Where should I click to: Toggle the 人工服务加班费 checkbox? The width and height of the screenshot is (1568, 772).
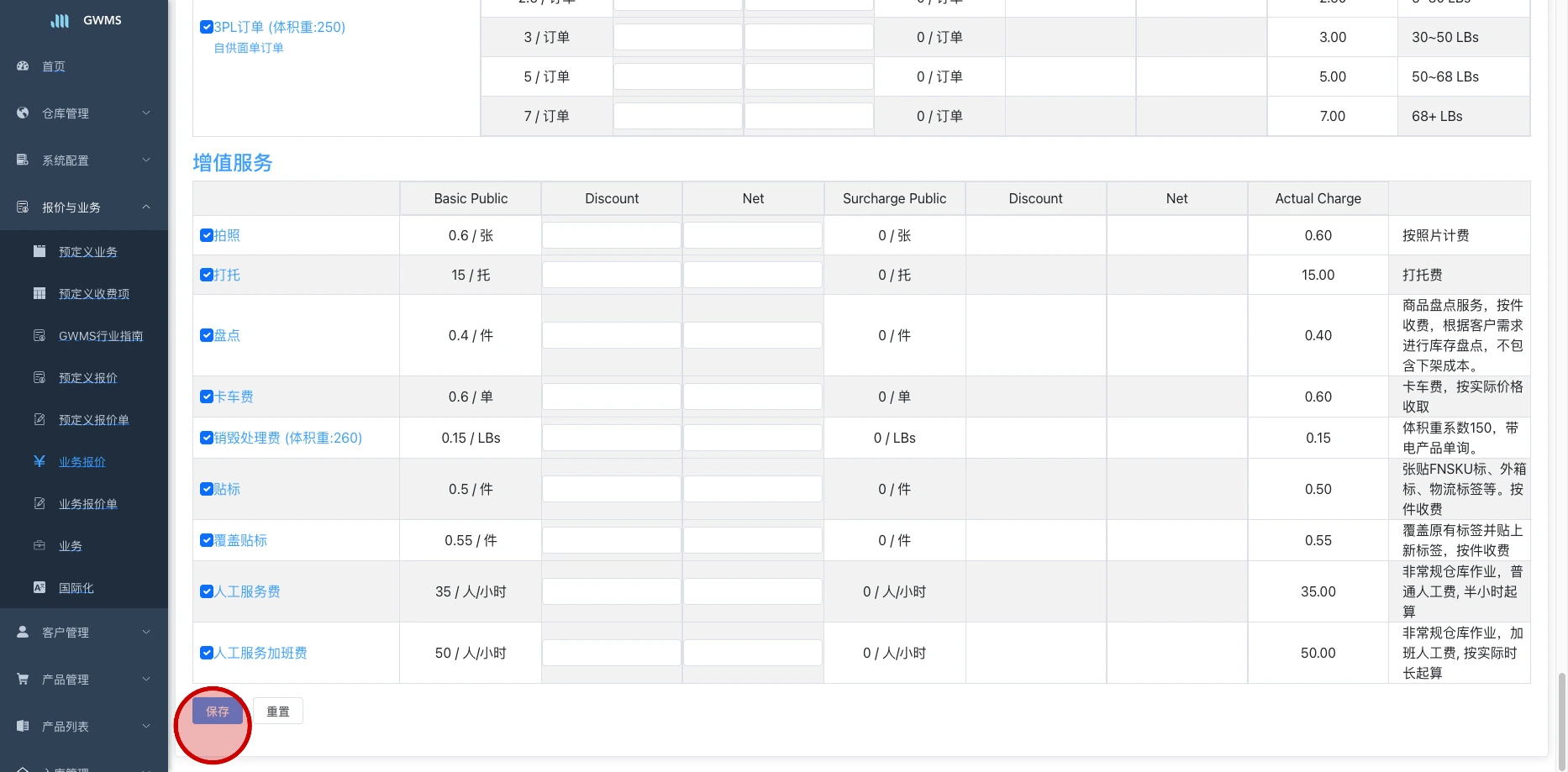207,653
